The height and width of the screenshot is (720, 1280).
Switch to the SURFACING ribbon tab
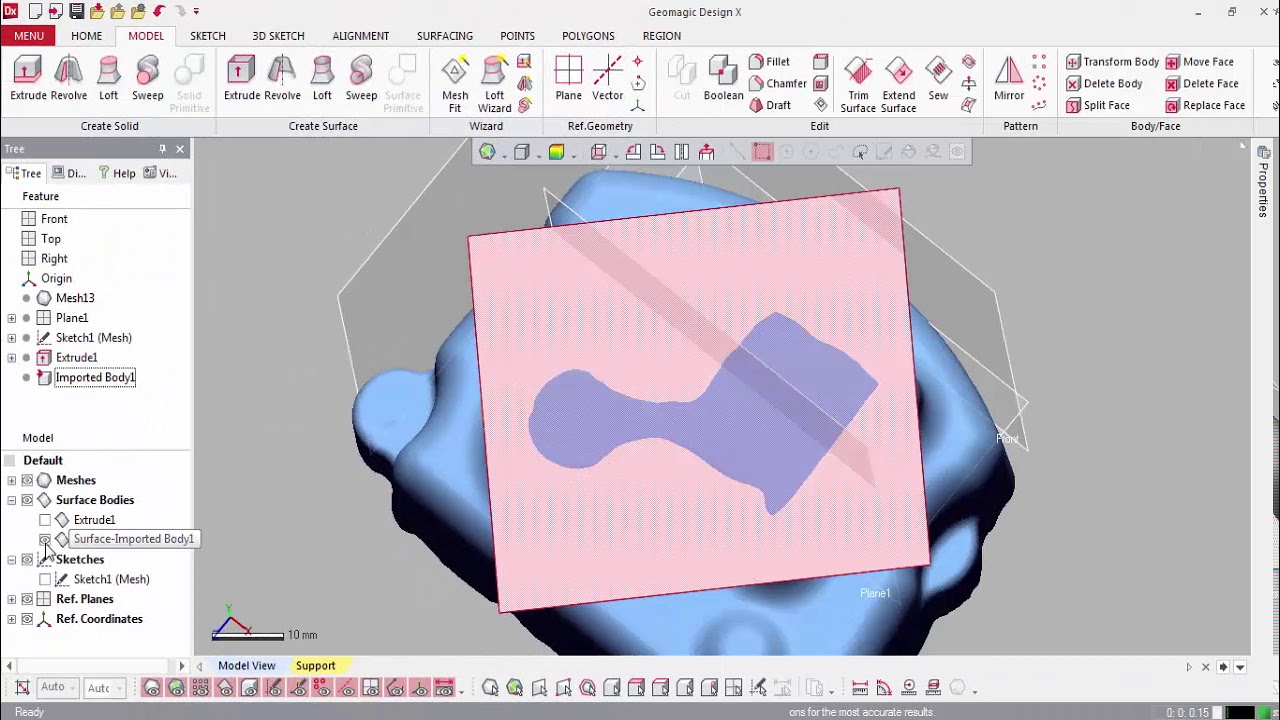pos(445,36)
